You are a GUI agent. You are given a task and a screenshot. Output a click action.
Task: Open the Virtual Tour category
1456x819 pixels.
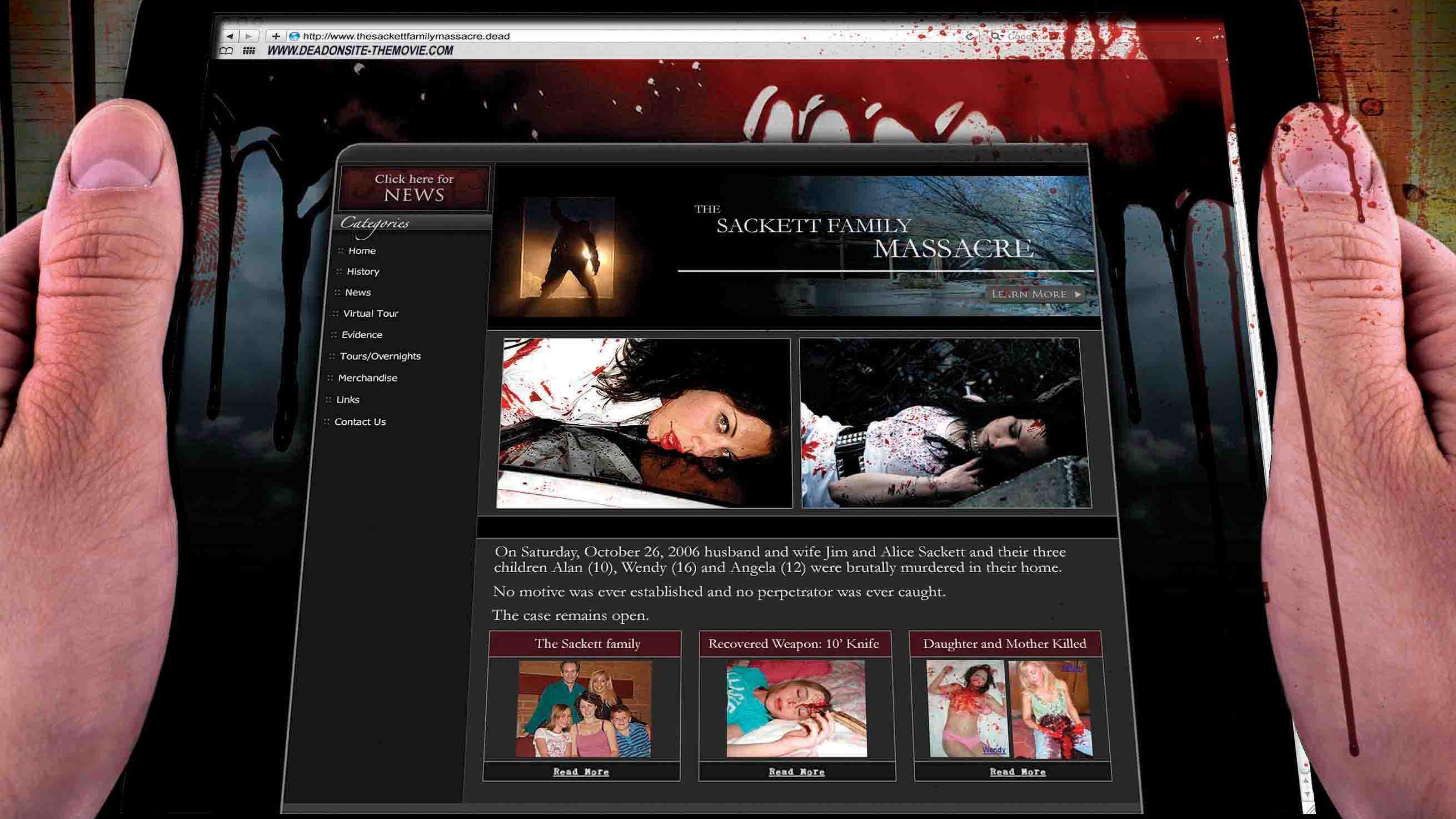(371, 314)
